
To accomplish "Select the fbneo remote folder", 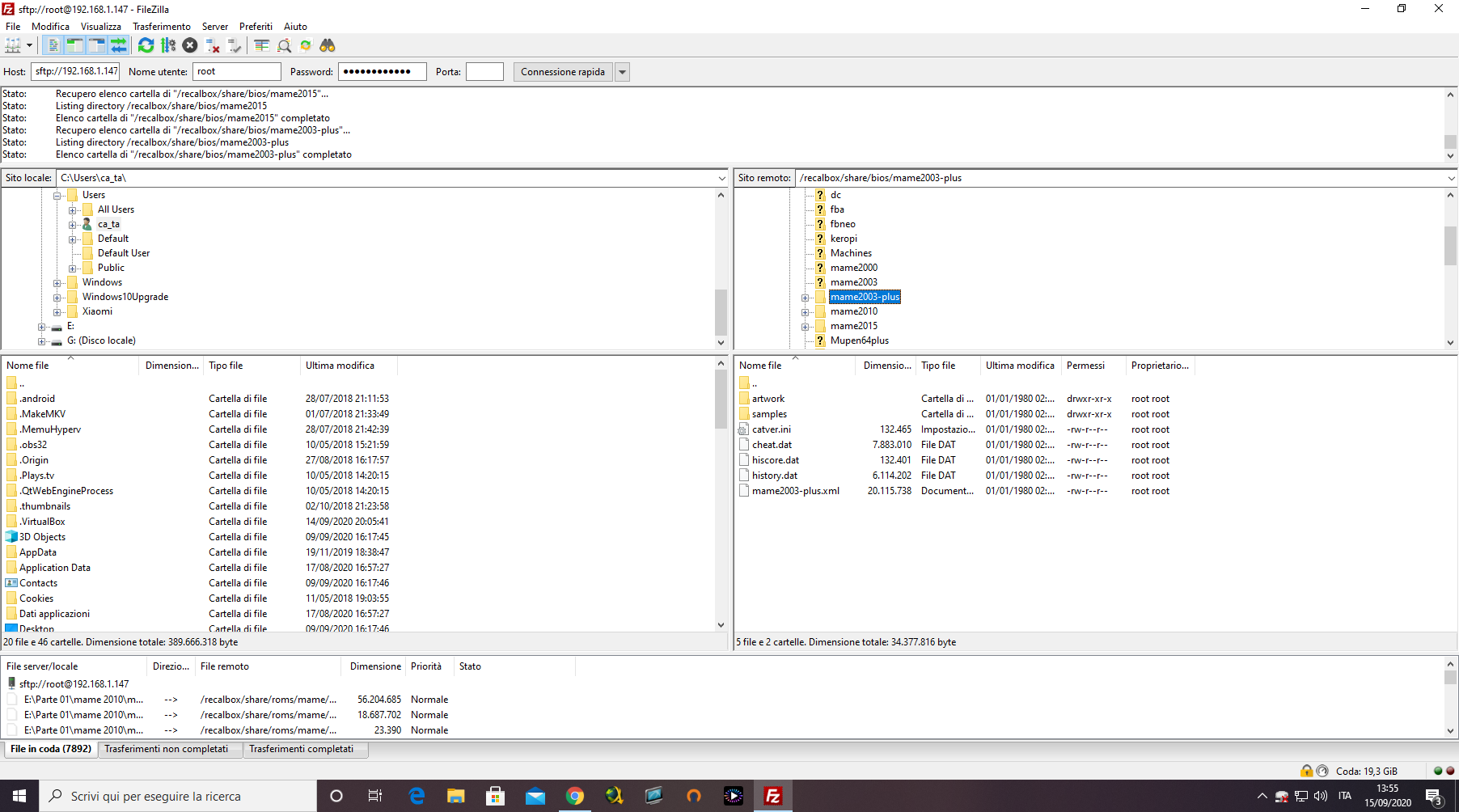I will pyautogui.click(x=843, y=224).
